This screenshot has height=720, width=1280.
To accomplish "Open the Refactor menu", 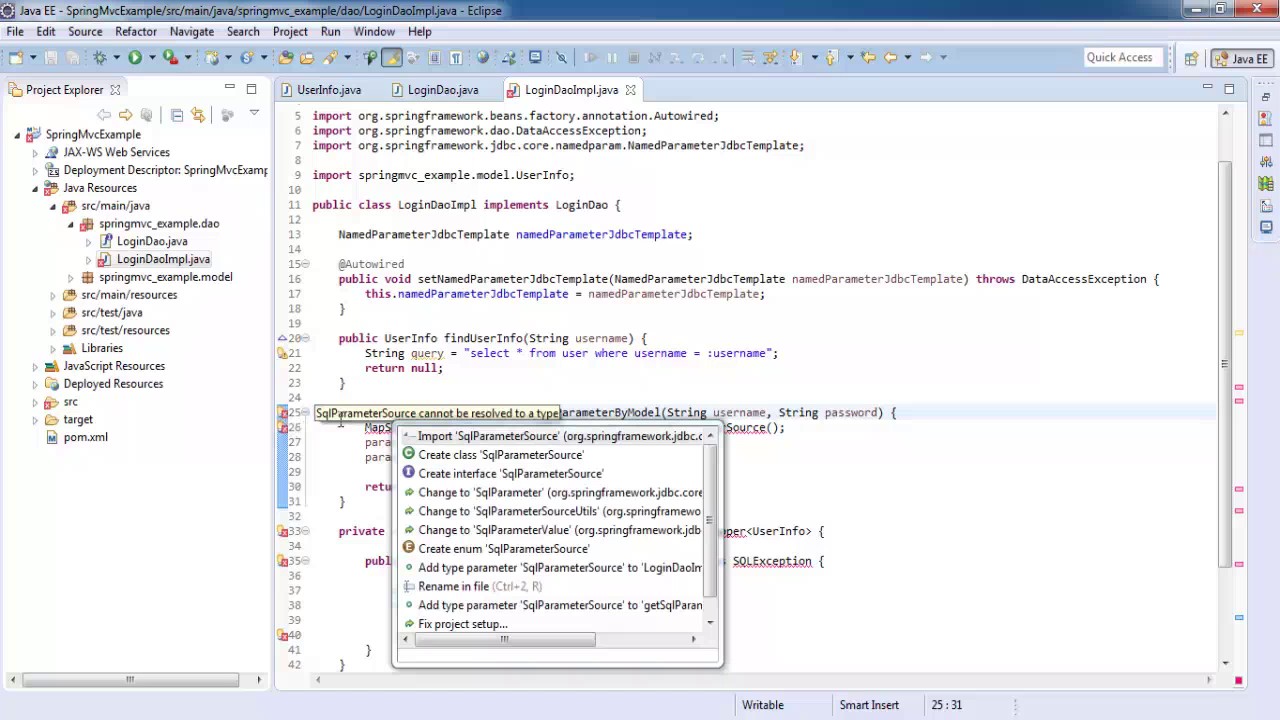I will coord(136,32).
